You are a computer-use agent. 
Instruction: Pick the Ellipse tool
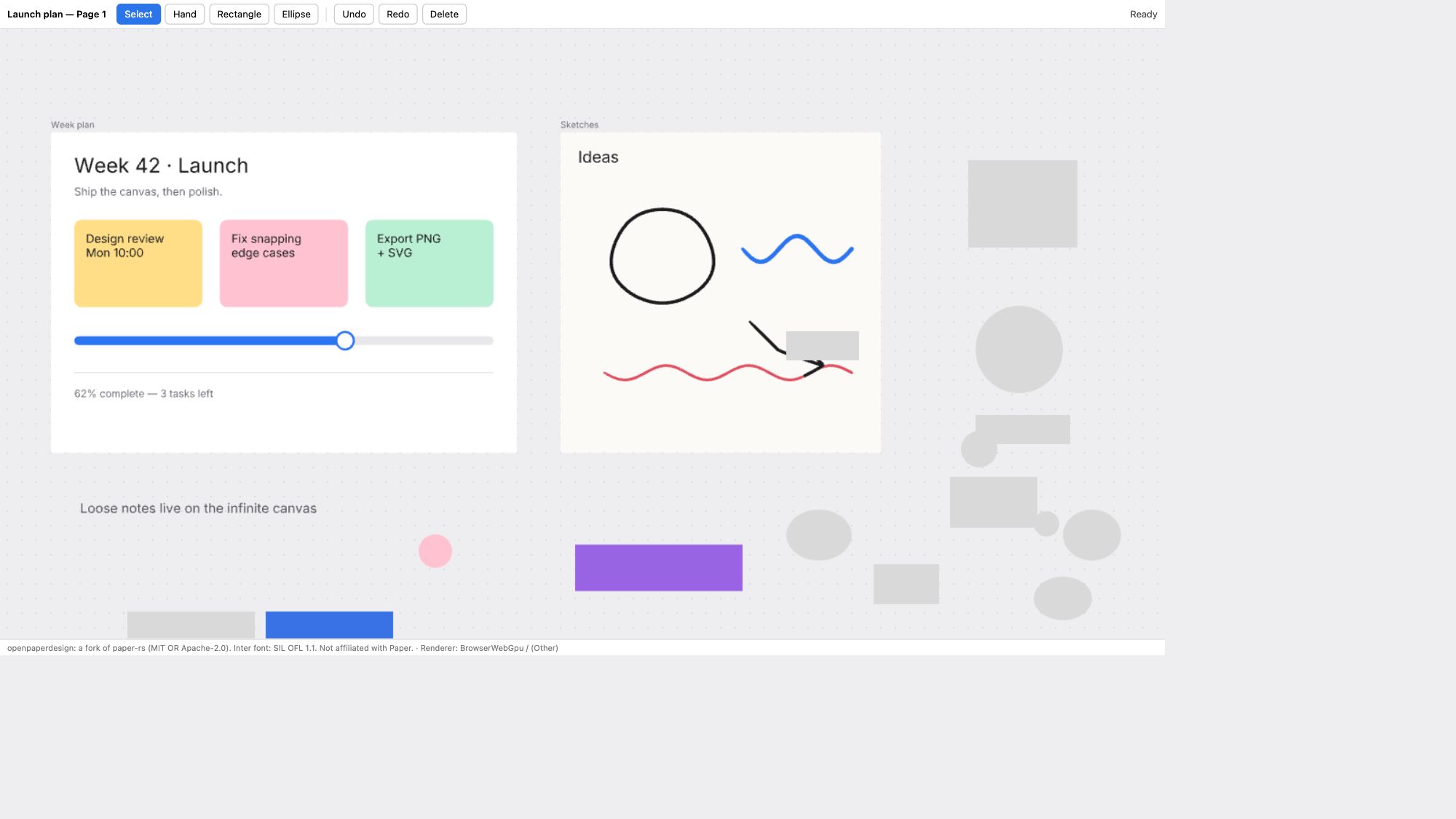point(296,14)
